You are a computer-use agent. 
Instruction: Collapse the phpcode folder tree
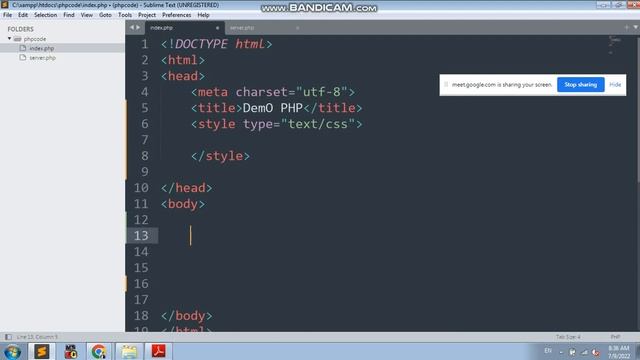[x=9, y=39]
